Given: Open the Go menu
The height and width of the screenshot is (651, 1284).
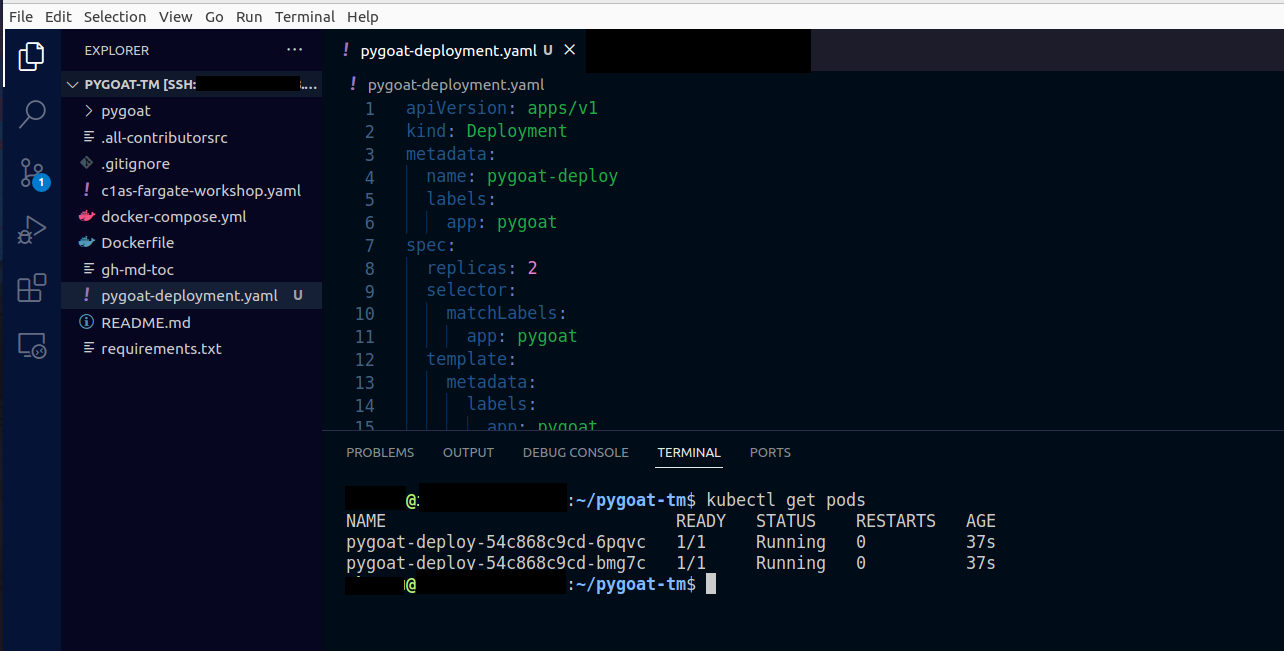Looking at the screenshot, I should coord(214,16).
